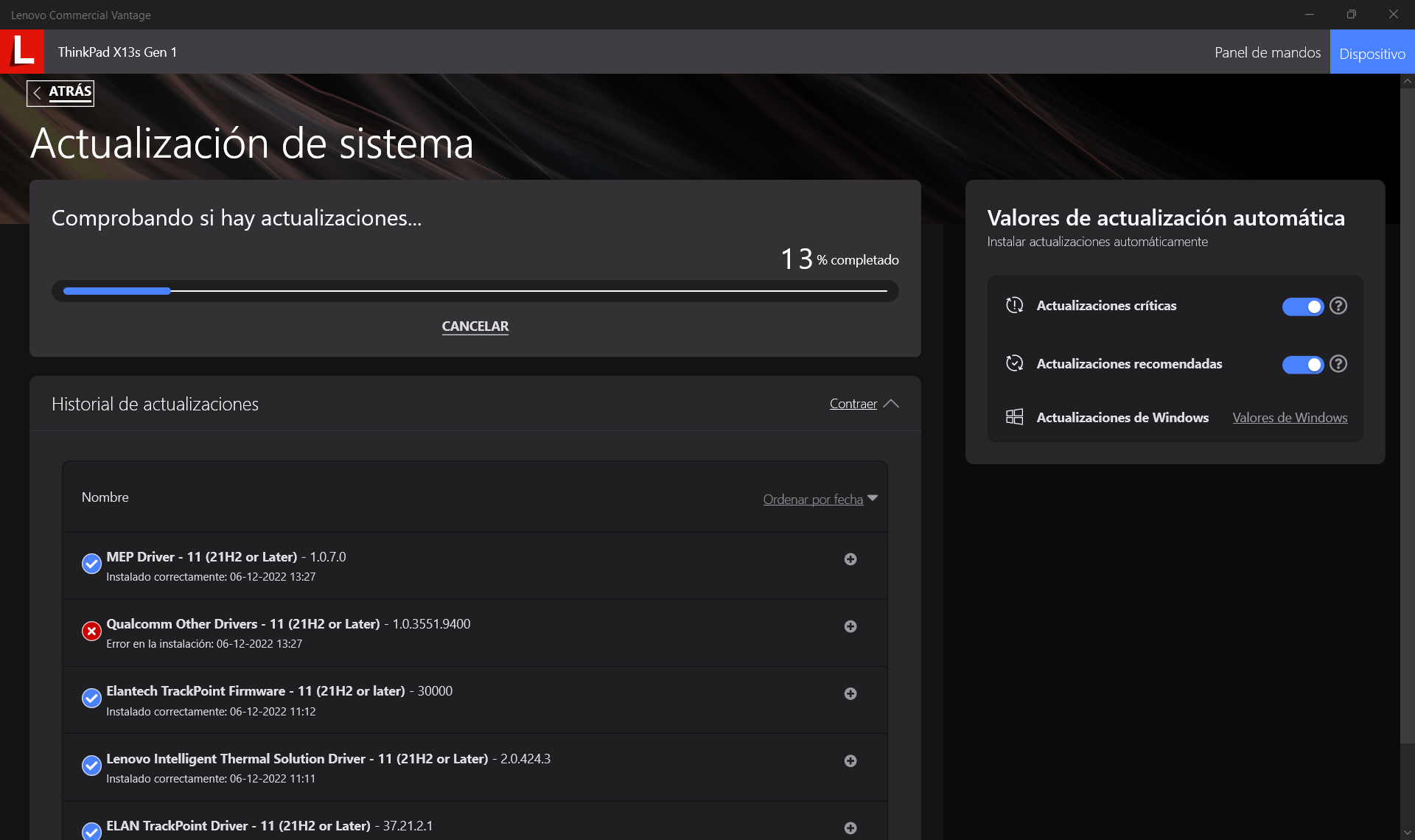Click the recommended updates circular icon
Viewport: 1415px width, 840px height.
1015,363
